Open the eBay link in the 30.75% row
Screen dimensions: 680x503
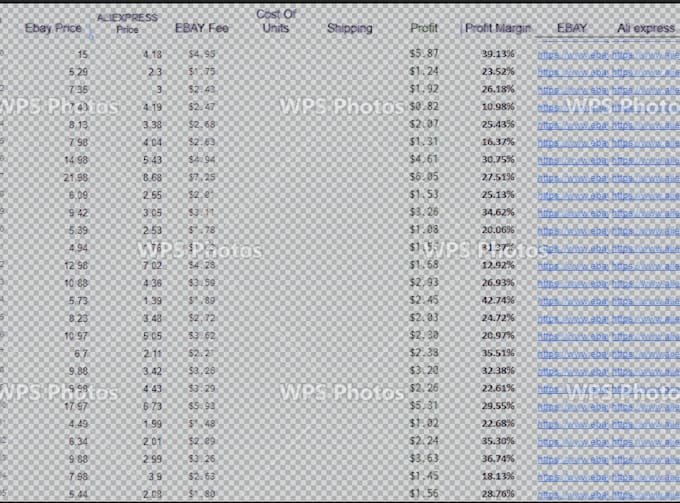point(572,160)
